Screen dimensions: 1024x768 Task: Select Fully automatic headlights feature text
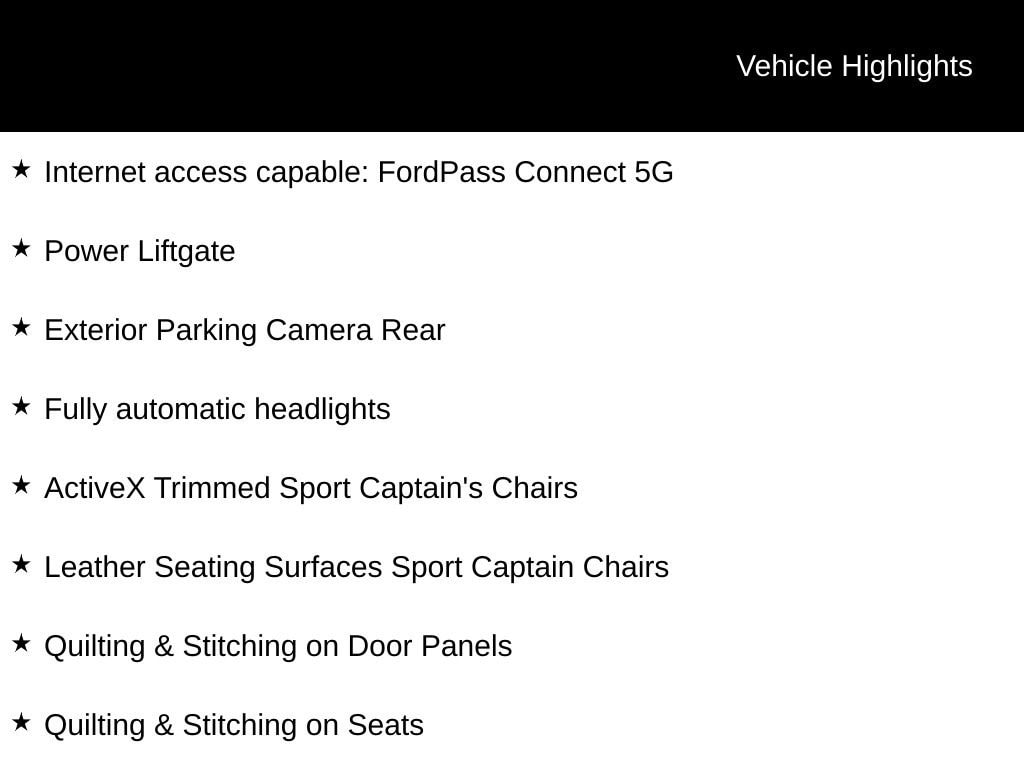point(217,409)
